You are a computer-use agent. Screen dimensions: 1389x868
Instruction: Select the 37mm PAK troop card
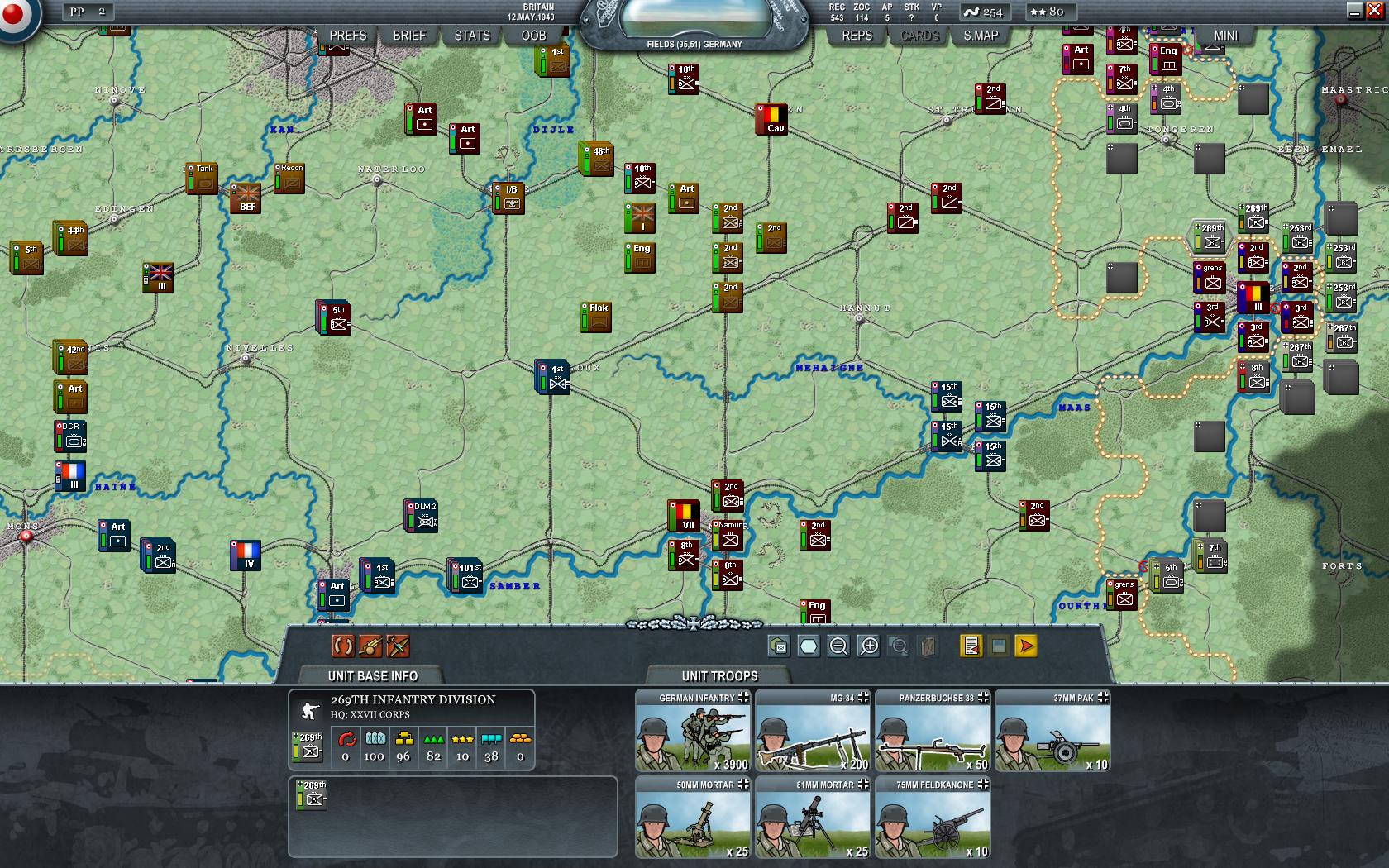pos(1052,732)
